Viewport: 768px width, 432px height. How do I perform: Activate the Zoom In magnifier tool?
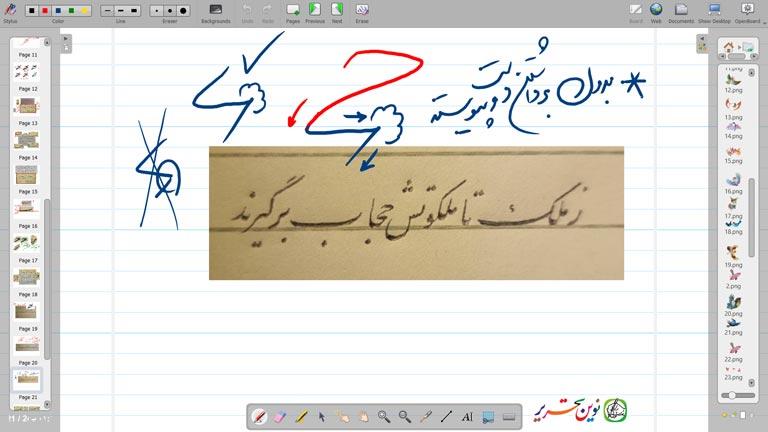pos(384,416)
